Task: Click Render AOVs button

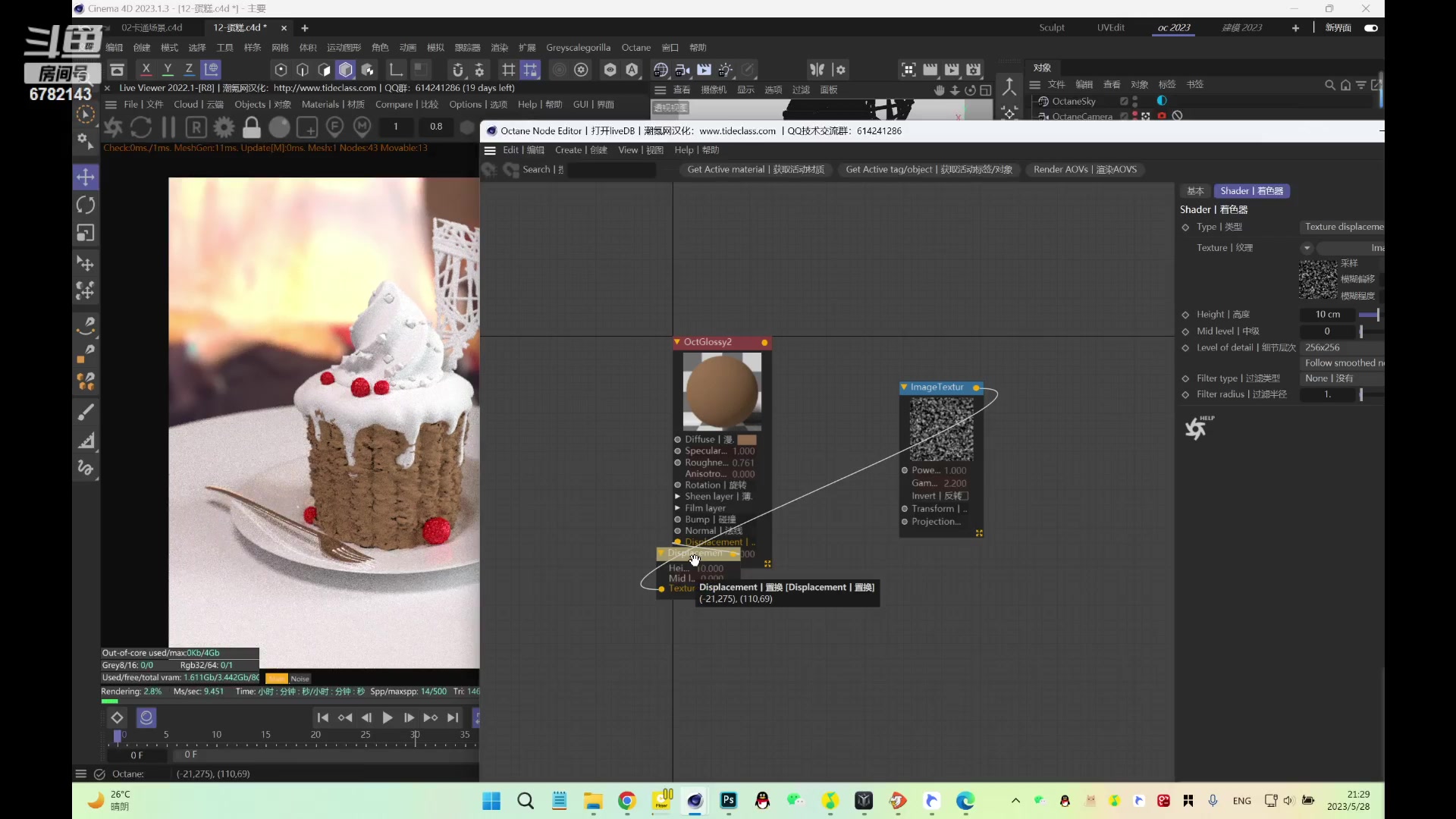Action: tap(1085, 170)
